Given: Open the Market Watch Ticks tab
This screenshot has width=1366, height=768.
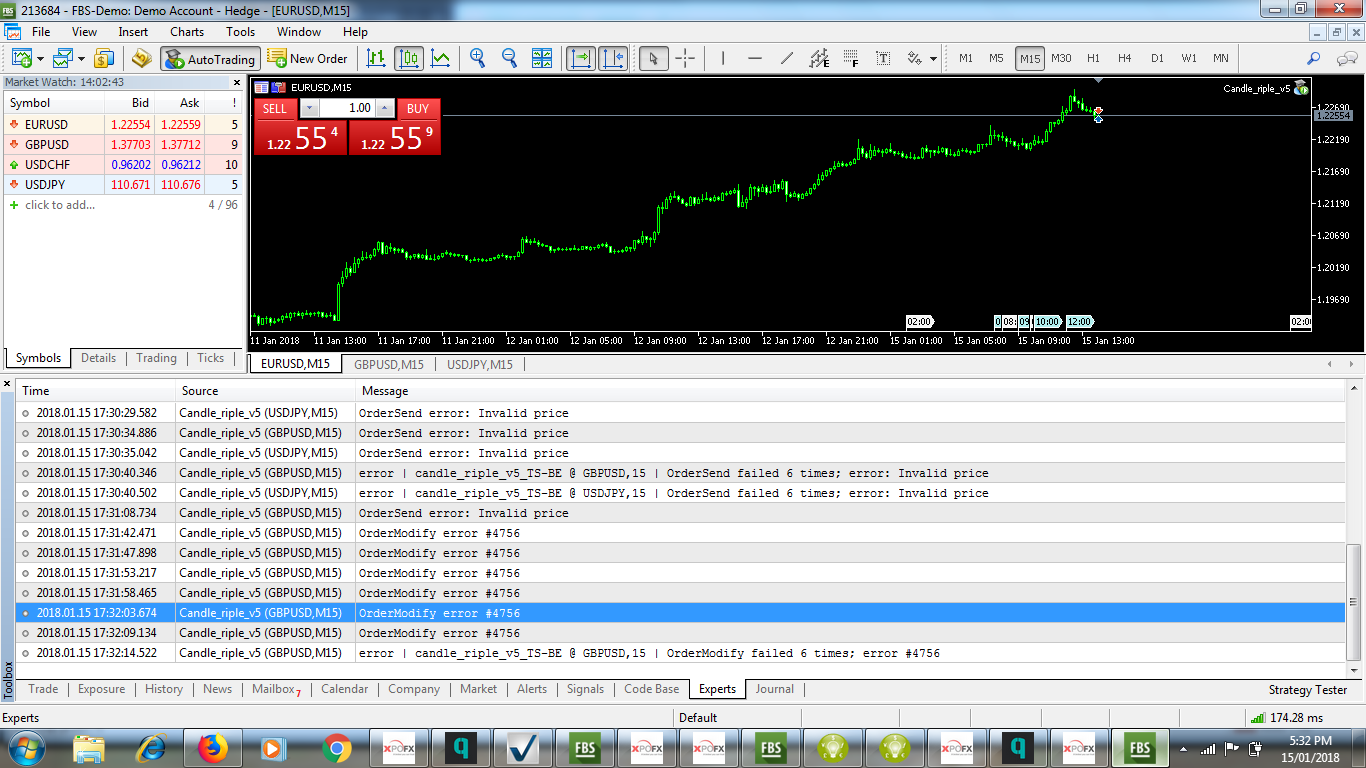Looking at the screenshot, I should 211,358.
